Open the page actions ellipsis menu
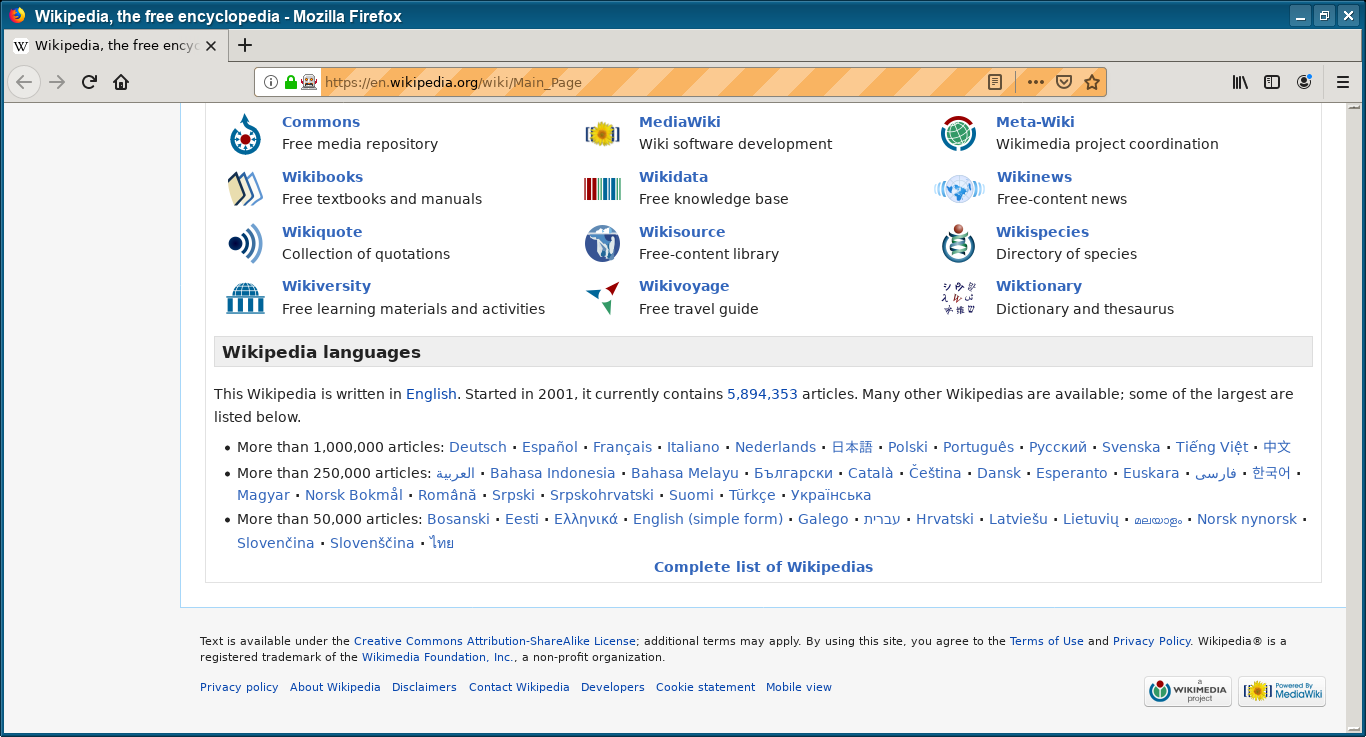This screenshot has width=1366, height=737. tap(1035, 82)
